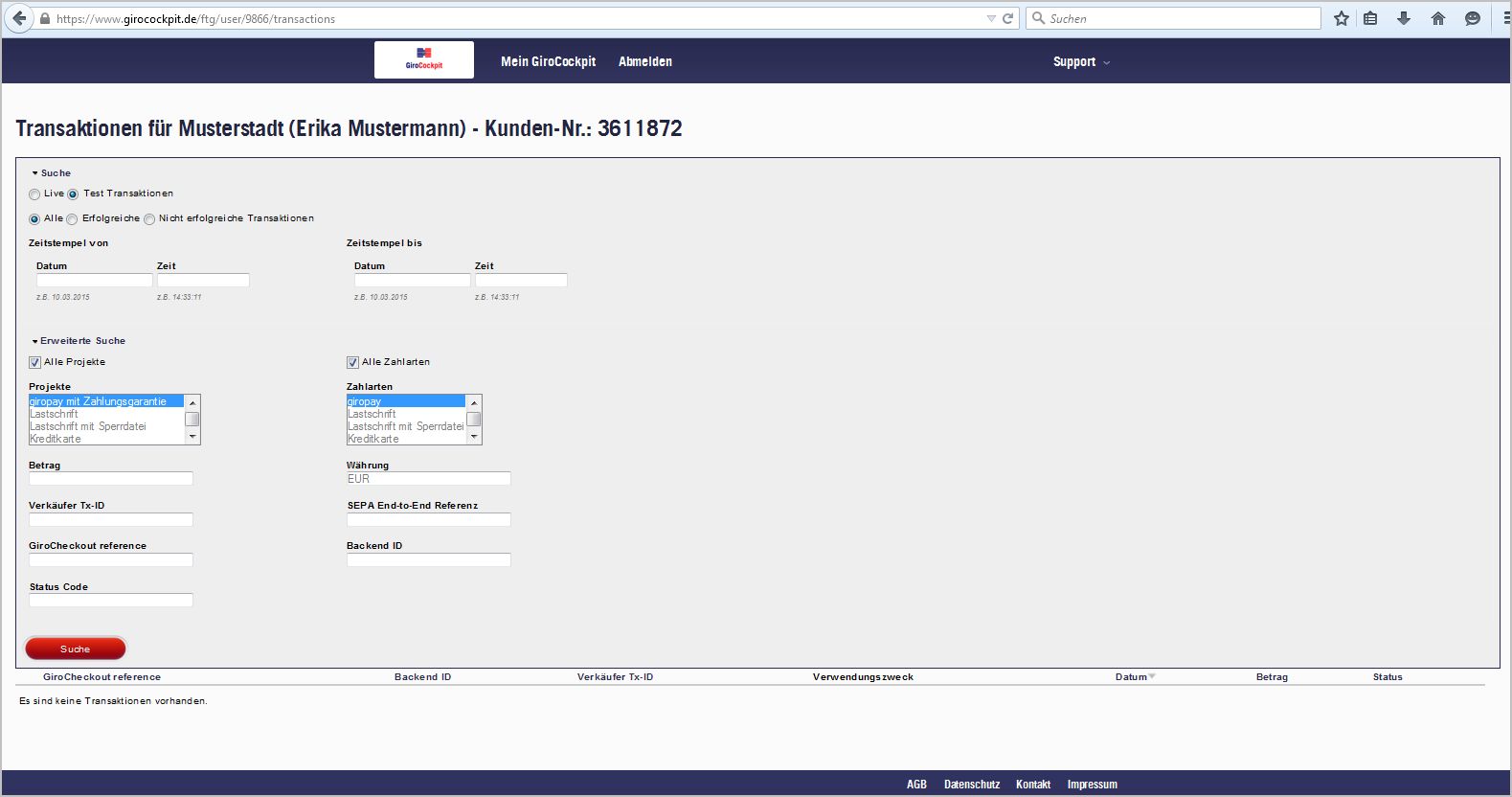Open the bookmarks list icon
The image size is (1512, 797).
click(x=1371, y=18)
